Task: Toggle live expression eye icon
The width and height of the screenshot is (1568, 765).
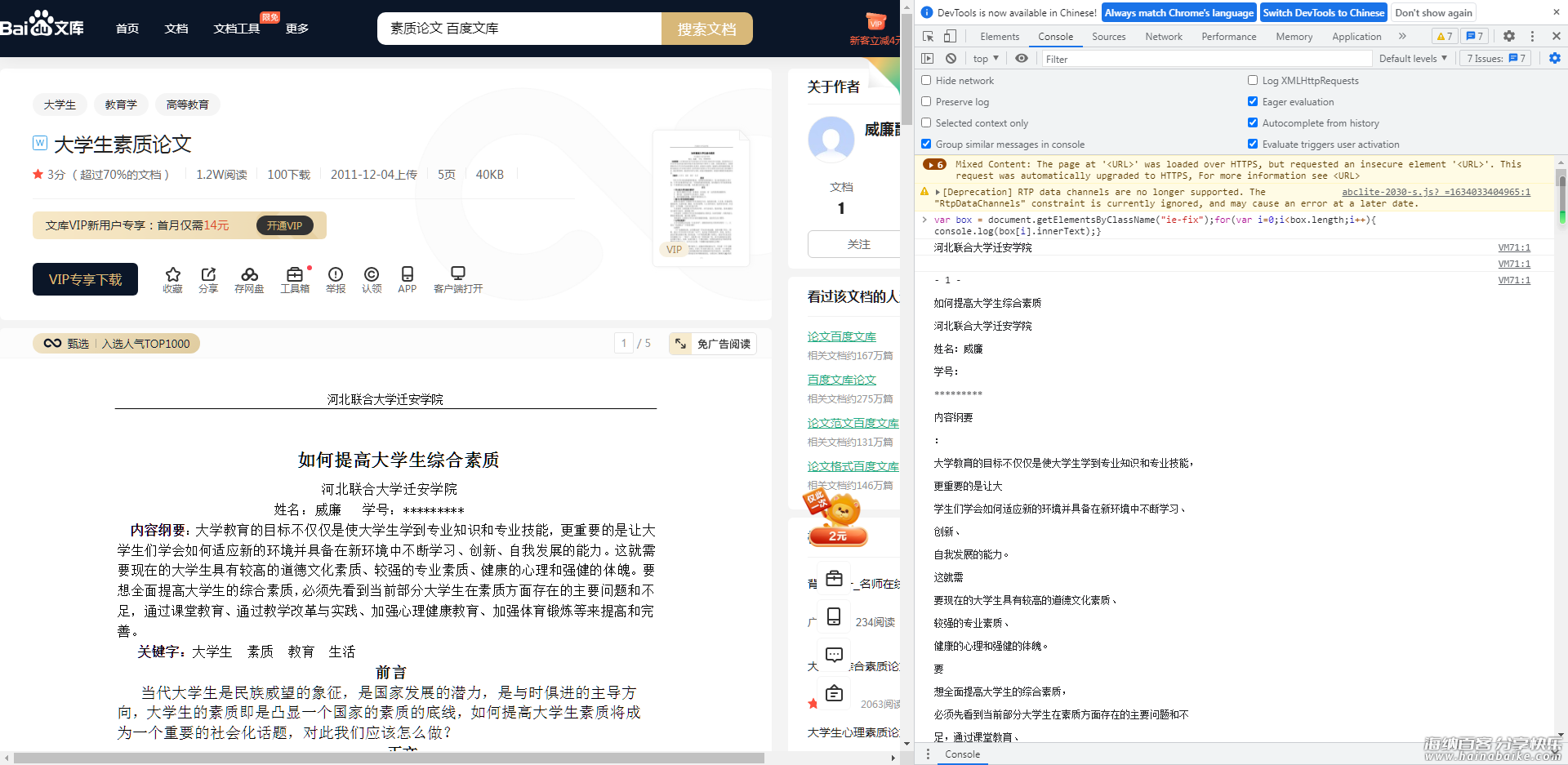Action: (1022, 59)
